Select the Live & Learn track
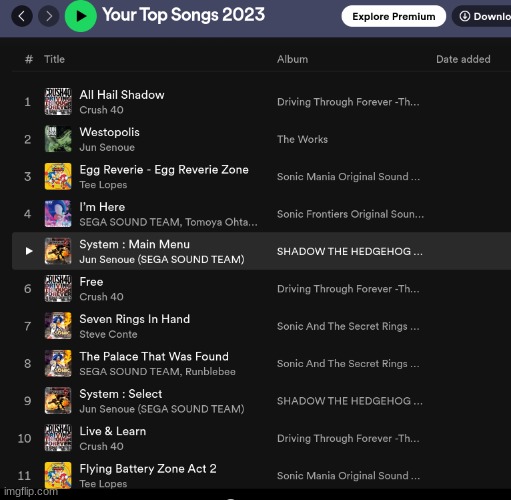The image size is (511, 500). tap(261, 438)
